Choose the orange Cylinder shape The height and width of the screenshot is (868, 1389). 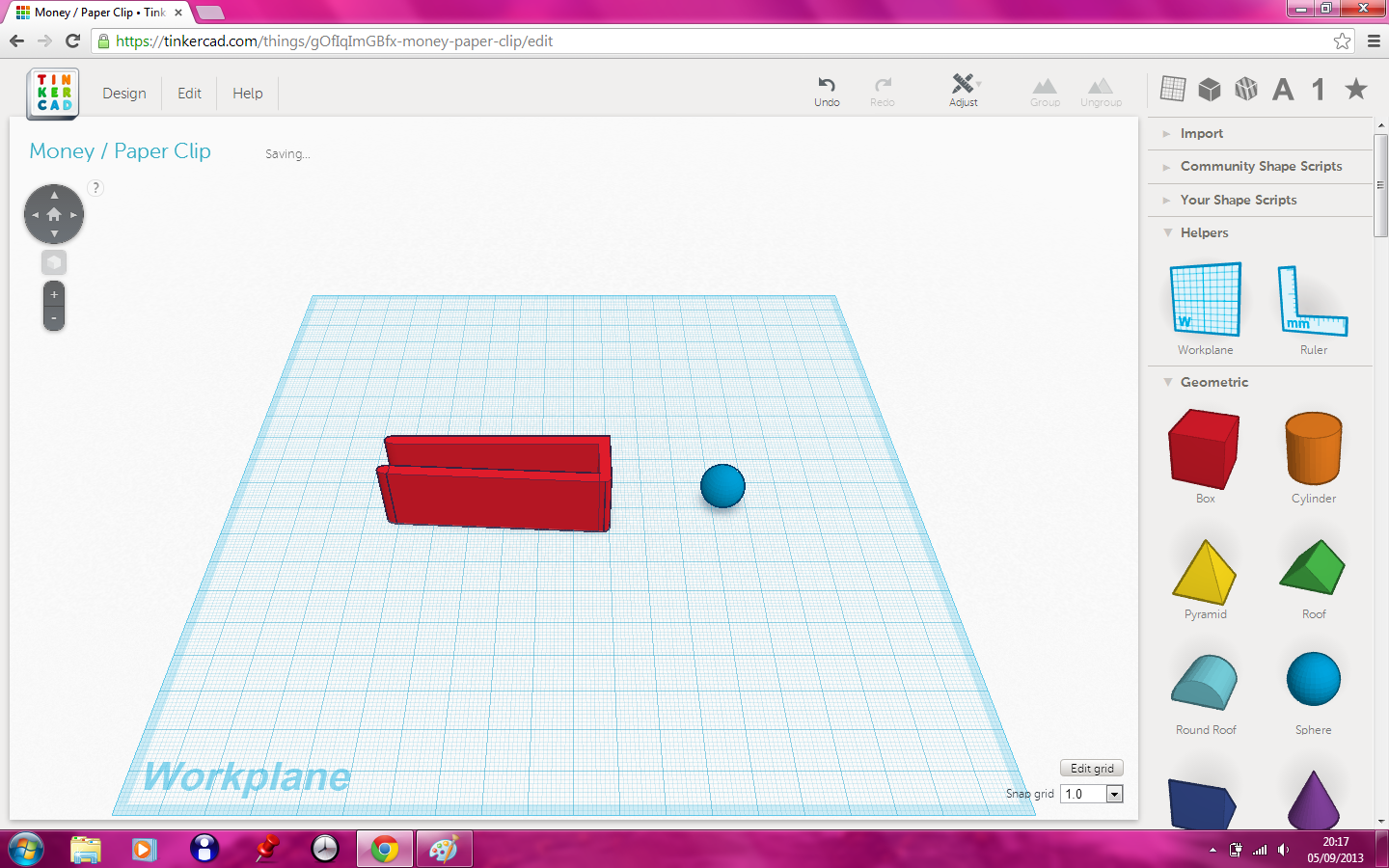coord(1314,448)
